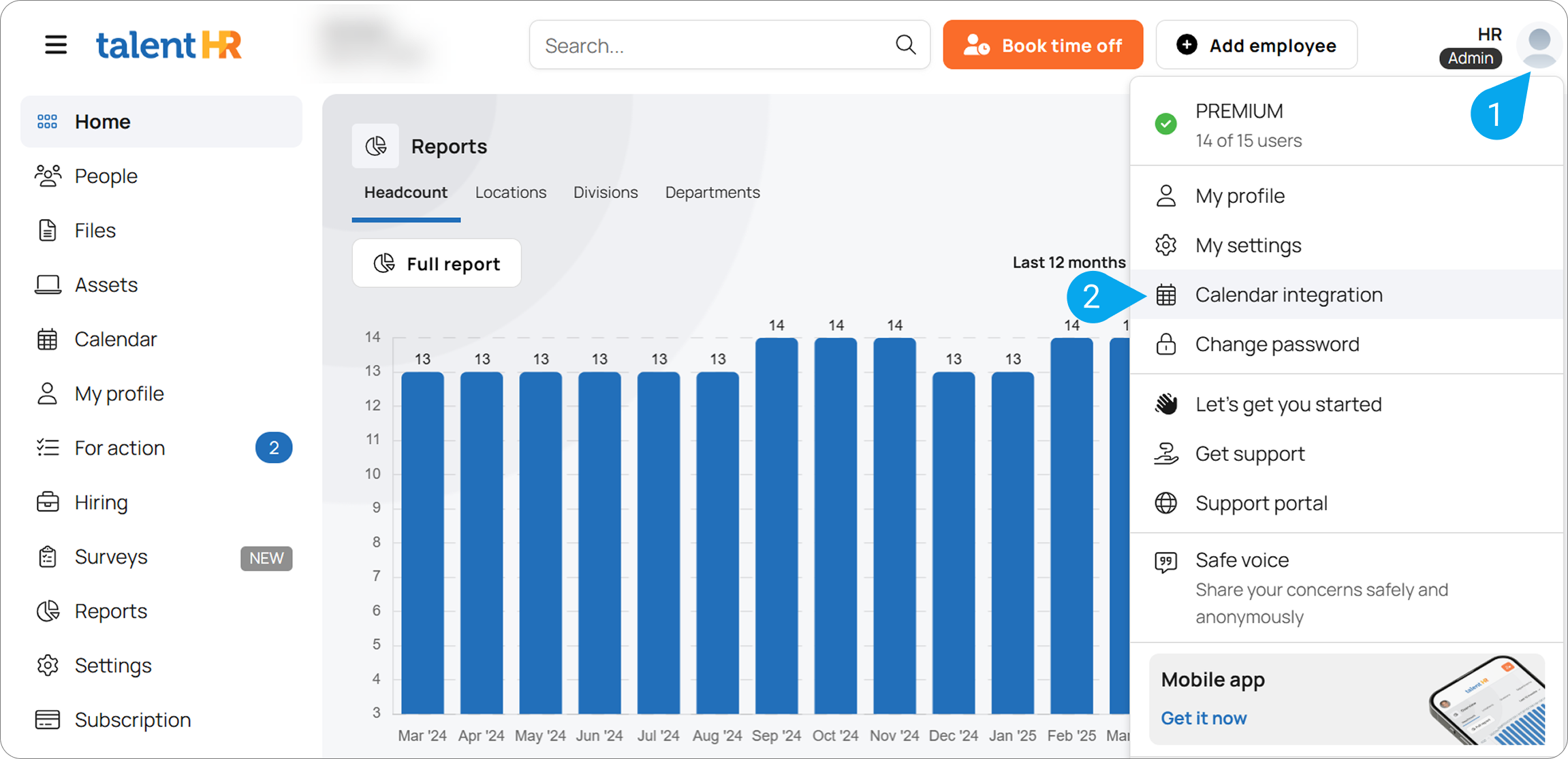Image resolution: width=1568 pixels, height=759 pixels.
Task: Click the For action checklist icon
Action: point(48,447)
